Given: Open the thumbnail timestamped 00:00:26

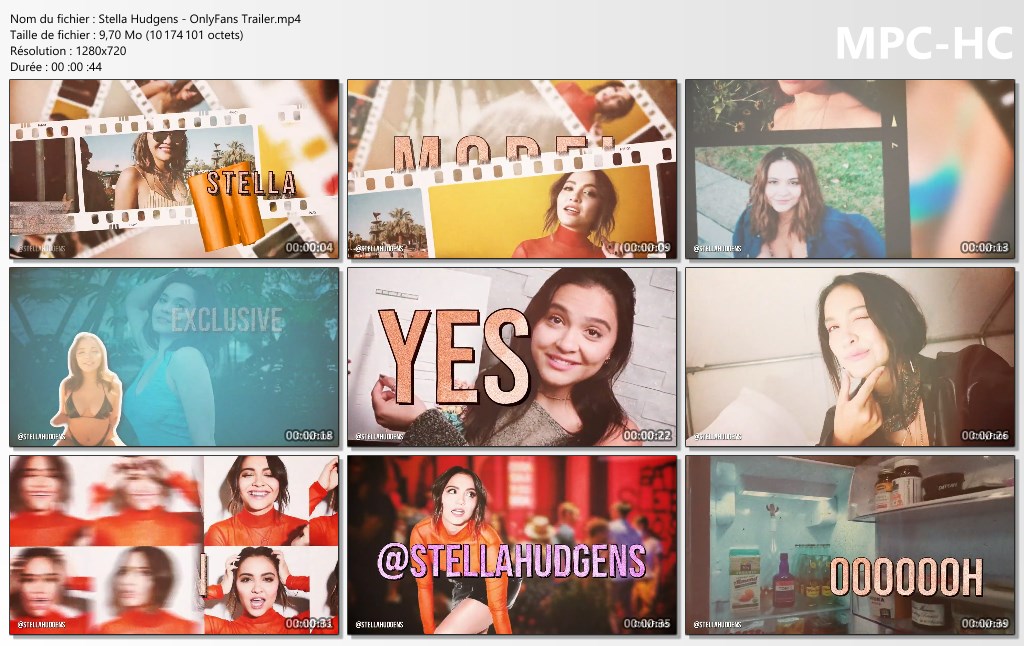Looking at the screenshot, I should click(849, 356).
